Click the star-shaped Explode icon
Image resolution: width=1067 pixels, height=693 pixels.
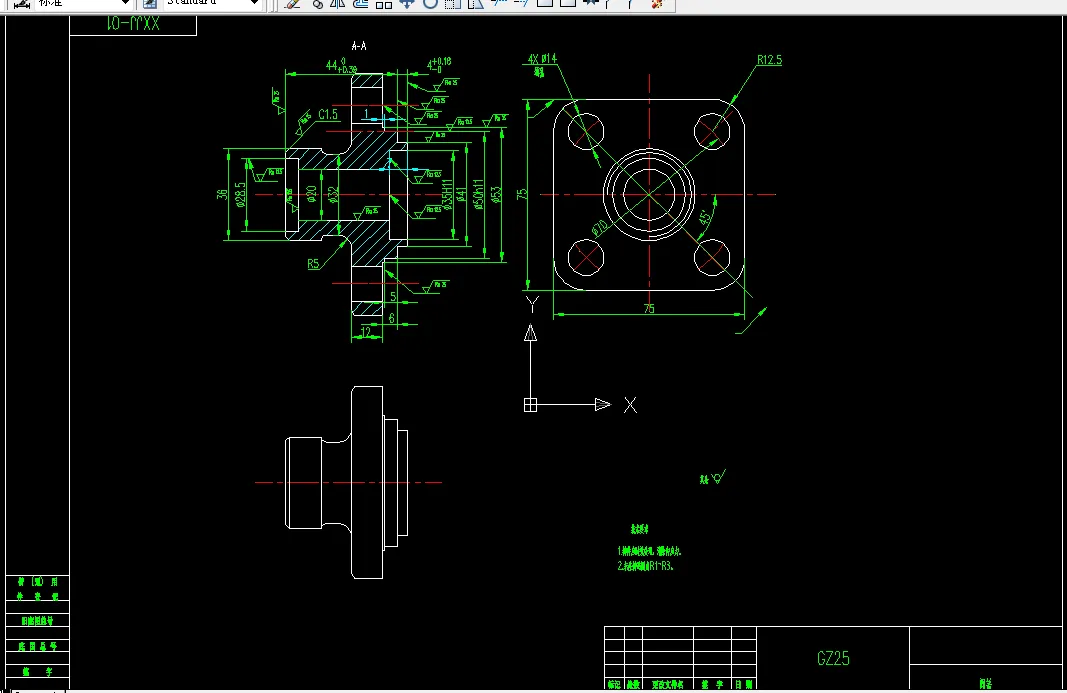click(x=589, y=6)
